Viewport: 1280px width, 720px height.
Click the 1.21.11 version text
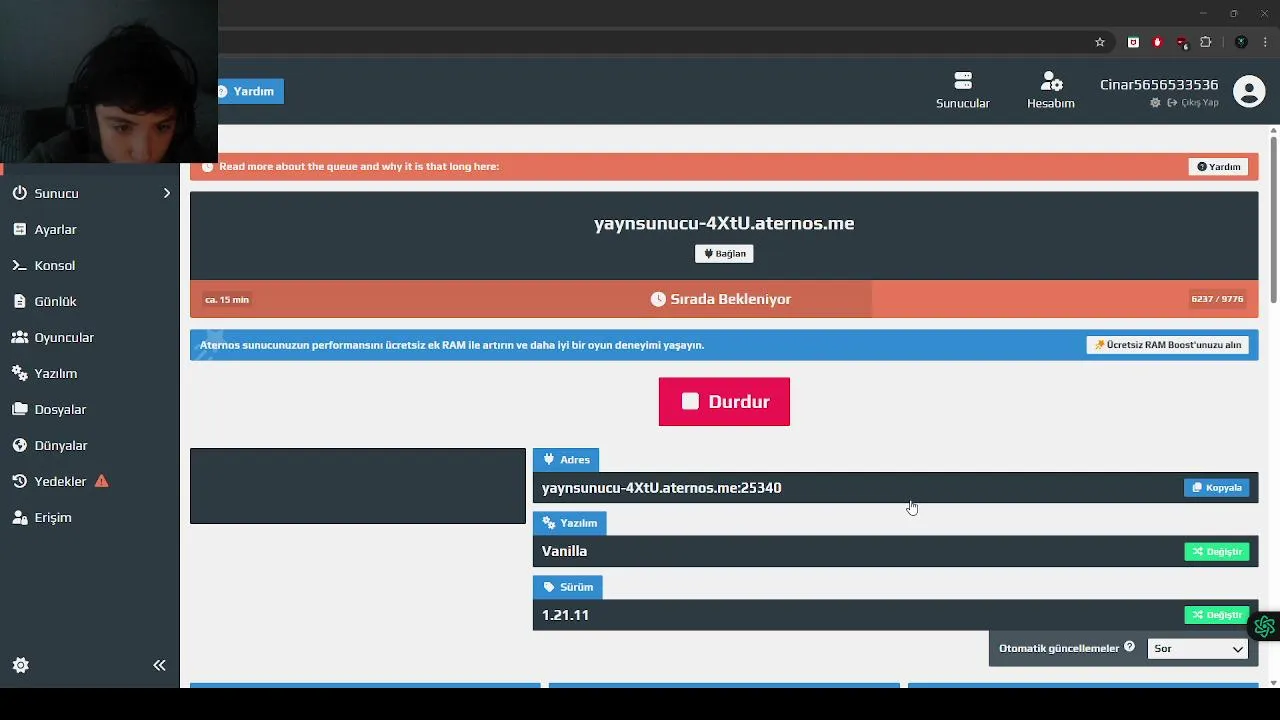565,615
